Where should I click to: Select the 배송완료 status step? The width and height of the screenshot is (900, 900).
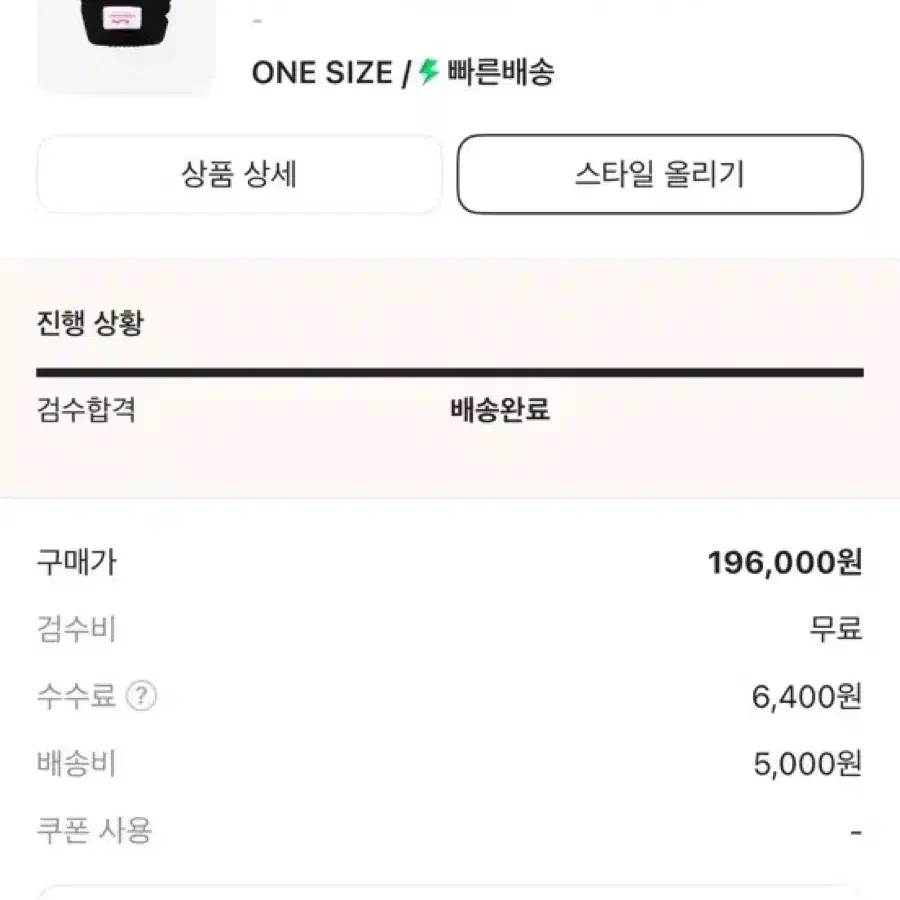click(x=500, y=410)
